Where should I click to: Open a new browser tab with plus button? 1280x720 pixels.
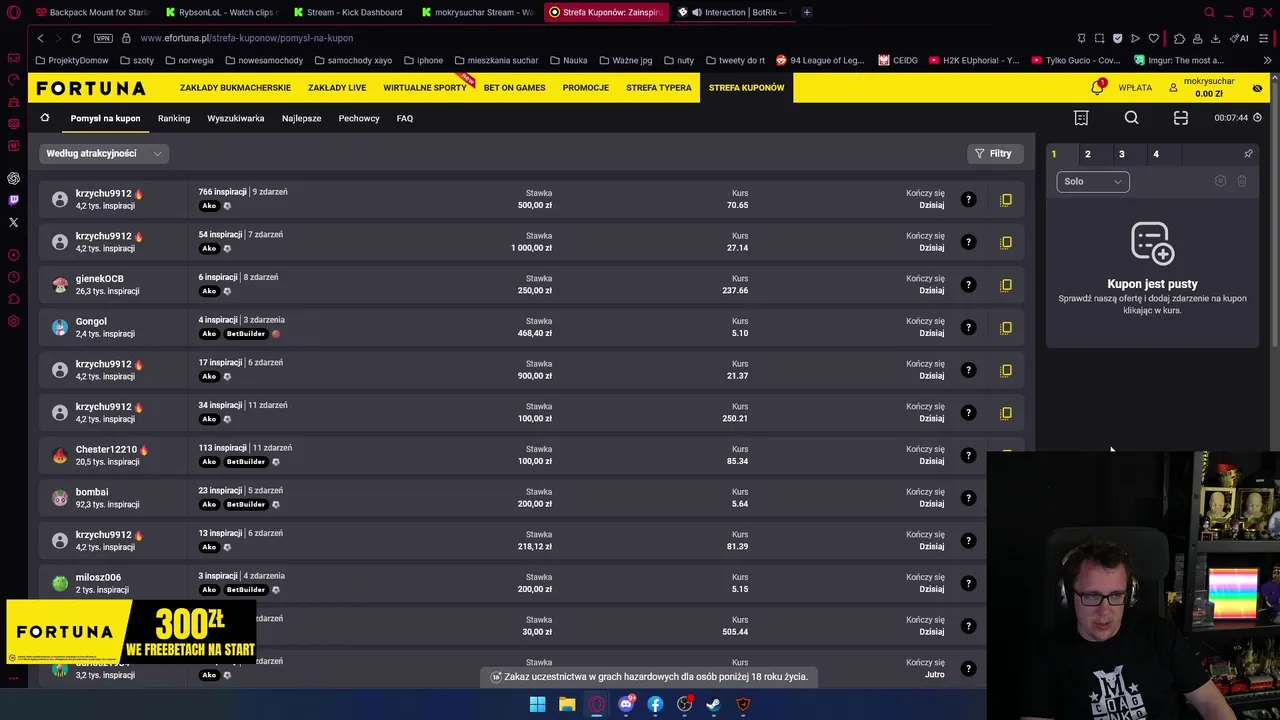pos(807,12)
